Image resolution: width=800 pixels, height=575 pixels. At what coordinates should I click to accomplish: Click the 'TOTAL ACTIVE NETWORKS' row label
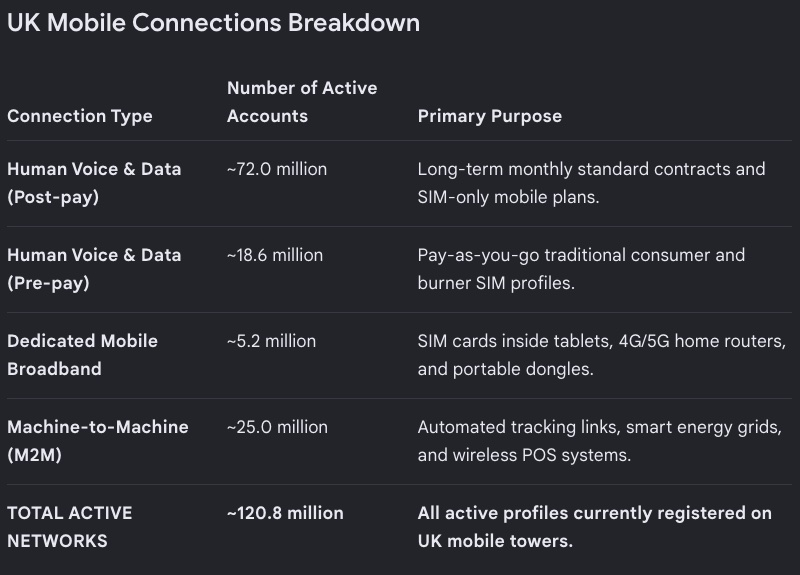pyautogui.click(x=69, y=527)
